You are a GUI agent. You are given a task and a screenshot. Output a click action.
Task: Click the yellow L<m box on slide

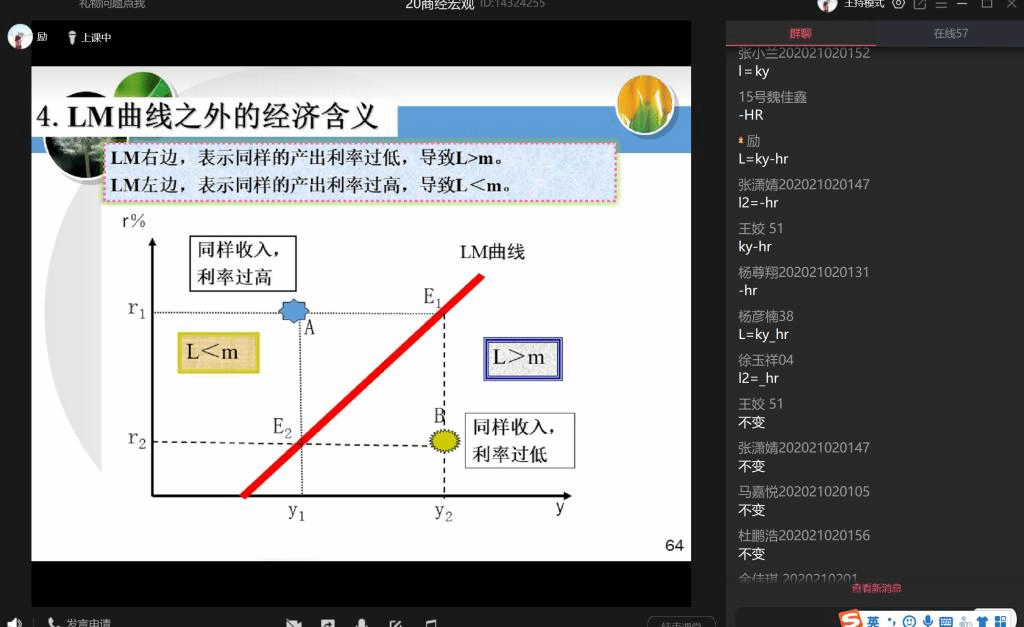[218, 353]
